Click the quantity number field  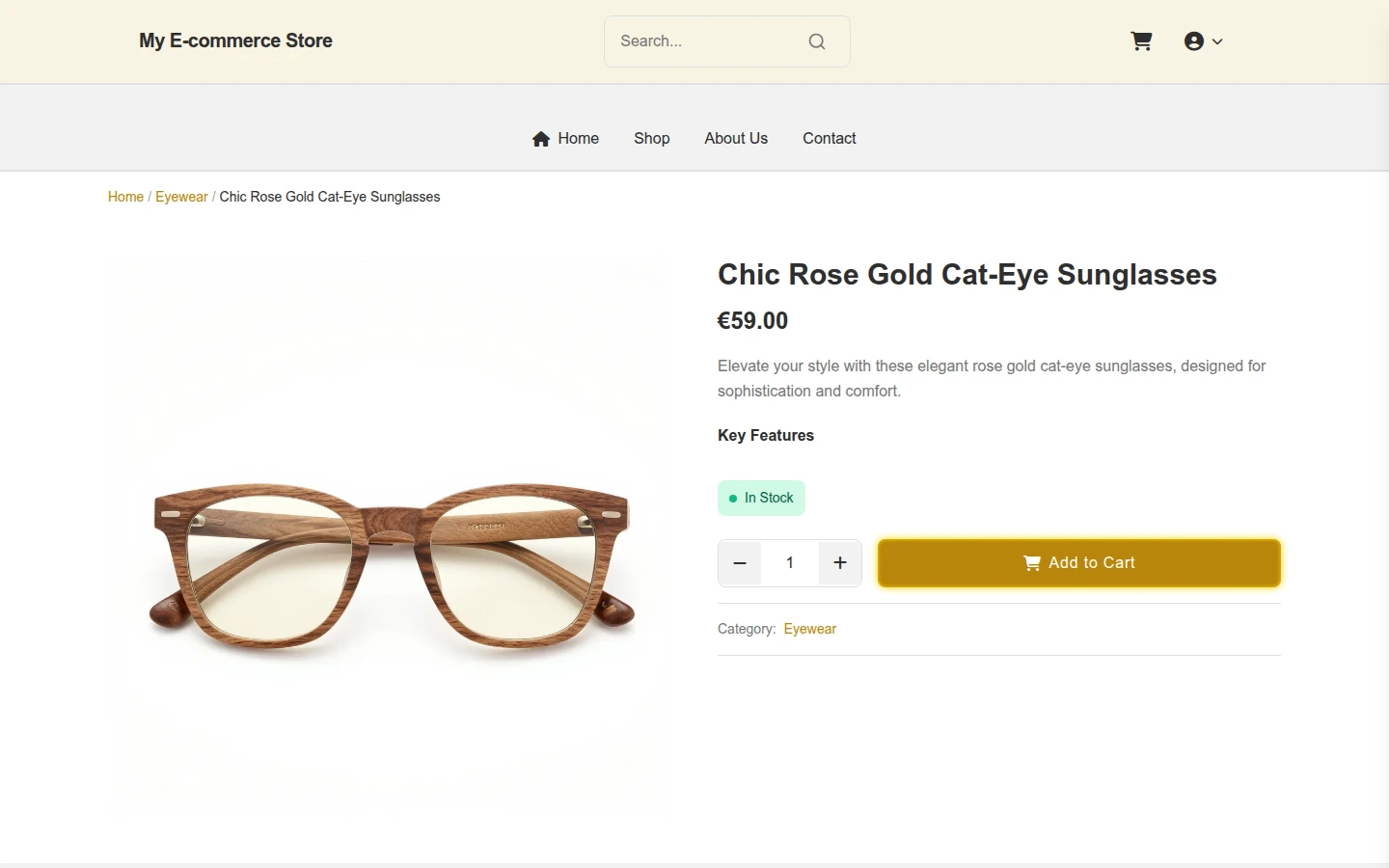(x=790, y=563)
